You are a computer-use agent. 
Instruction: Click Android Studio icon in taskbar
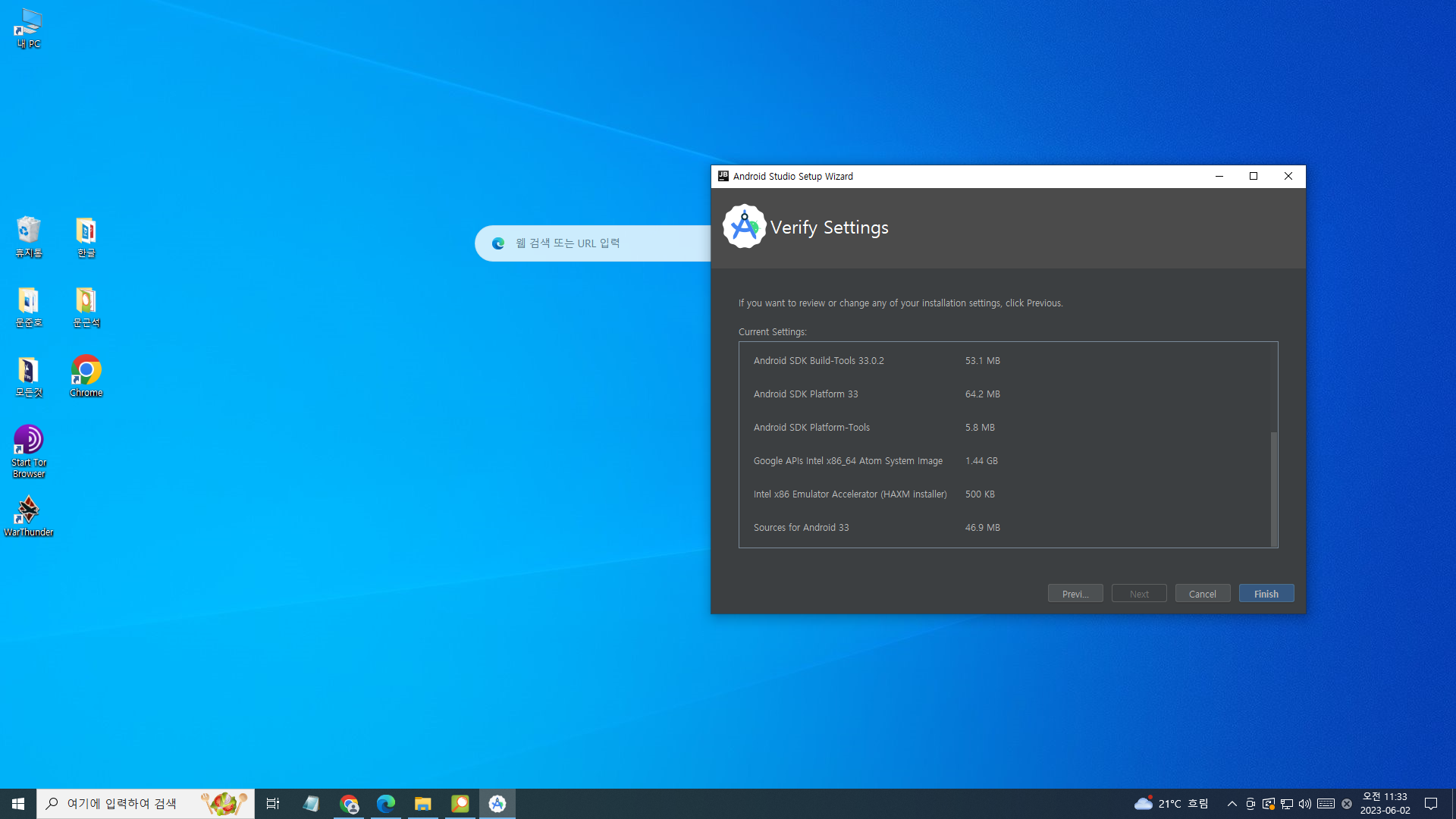coord(497,804)
